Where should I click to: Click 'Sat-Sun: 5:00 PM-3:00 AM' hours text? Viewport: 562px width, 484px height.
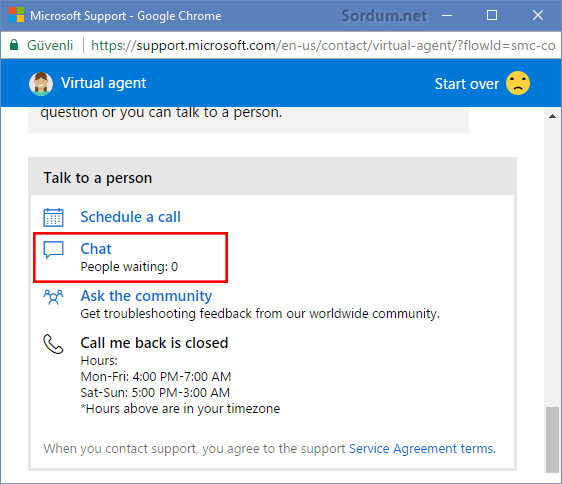[x=155, y=393]
